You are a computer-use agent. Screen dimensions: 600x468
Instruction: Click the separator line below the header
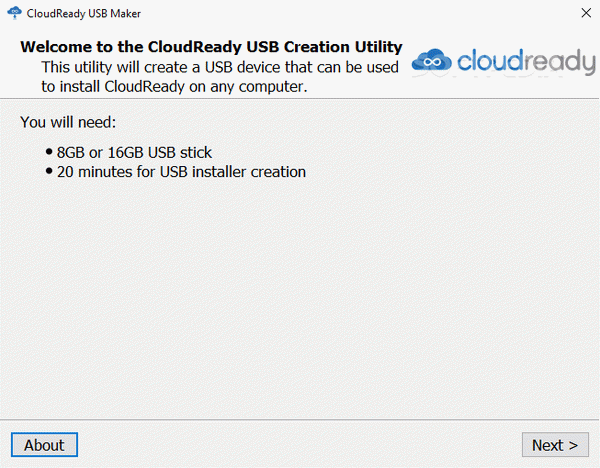pyautogui.click(x=300, y=99)
